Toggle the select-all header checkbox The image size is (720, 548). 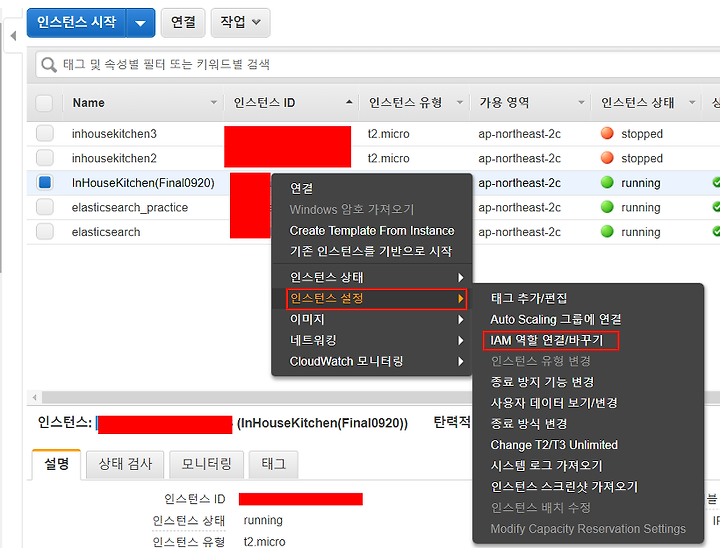pyautogui.click(x=44, y=103)
